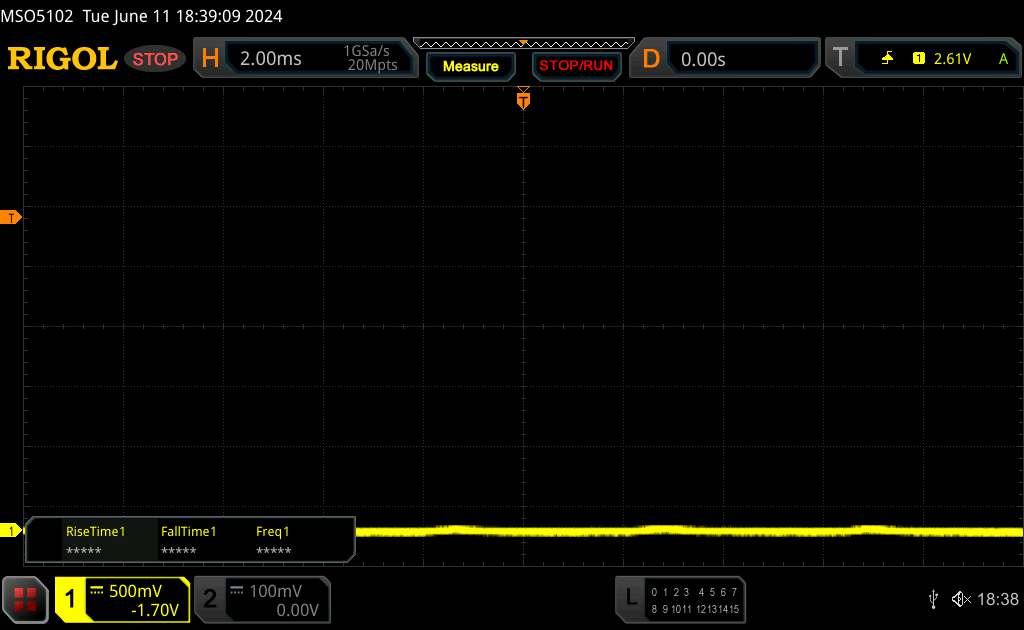This screenshot has height=630, width=1024.
Task: Click the yellow channel 1 waveform trace
Action: point(689,531)
